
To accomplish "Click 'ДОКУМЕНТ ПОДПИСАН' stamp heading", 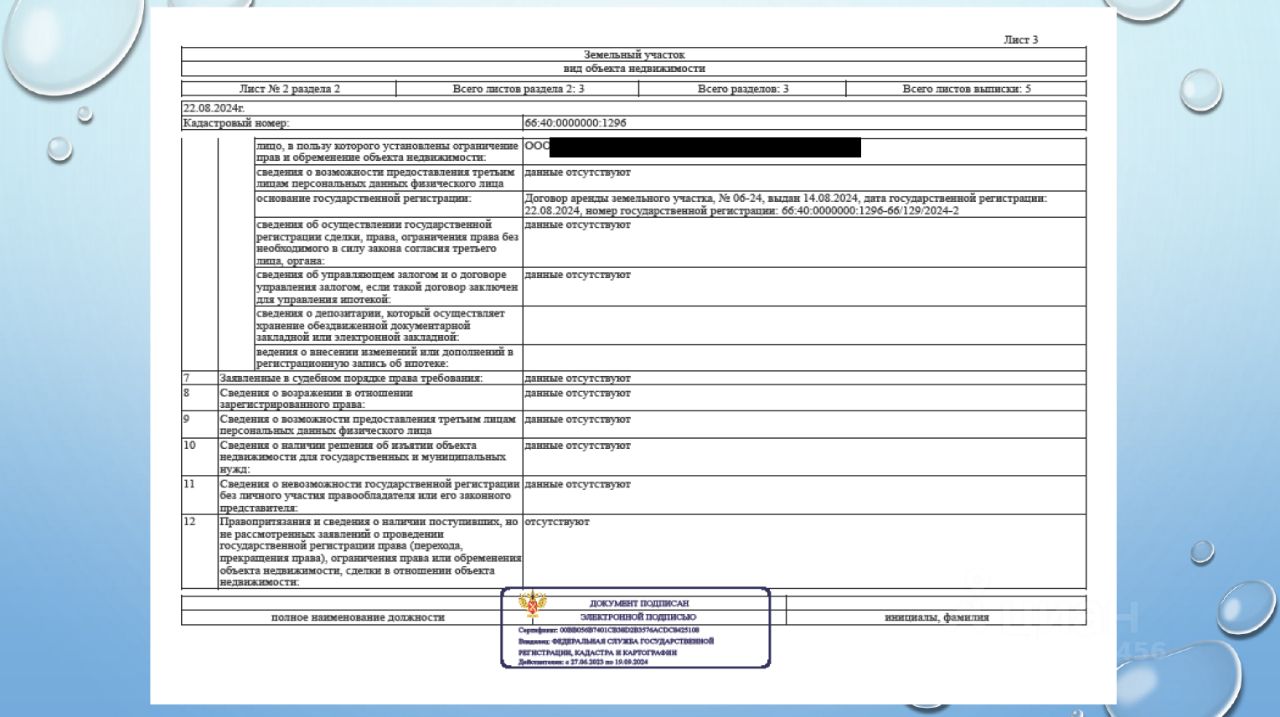I will coord(638,603).
